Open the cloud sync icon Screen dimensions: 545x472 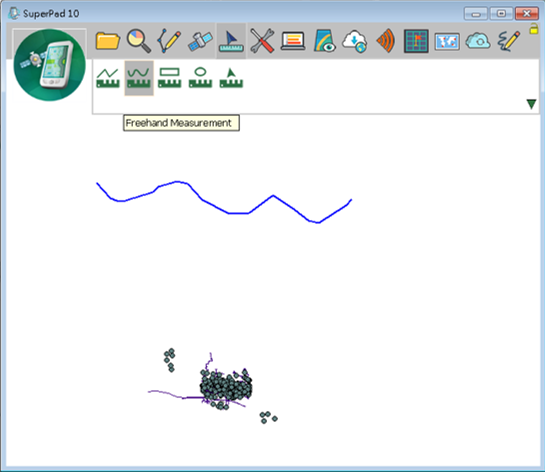click(x=478, y=41)
